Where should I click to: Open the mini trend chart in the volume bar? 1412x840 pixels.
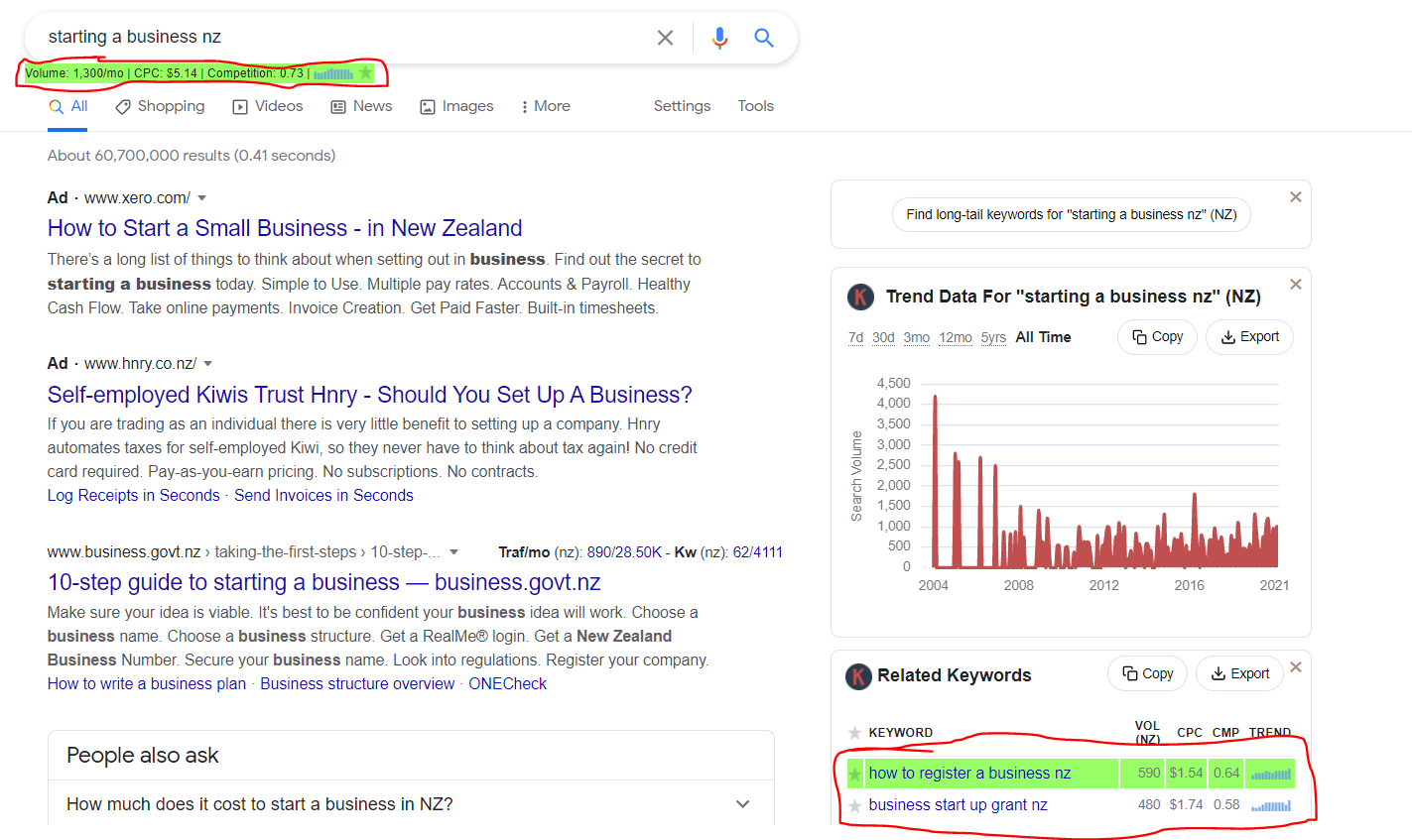coord(333,73)
